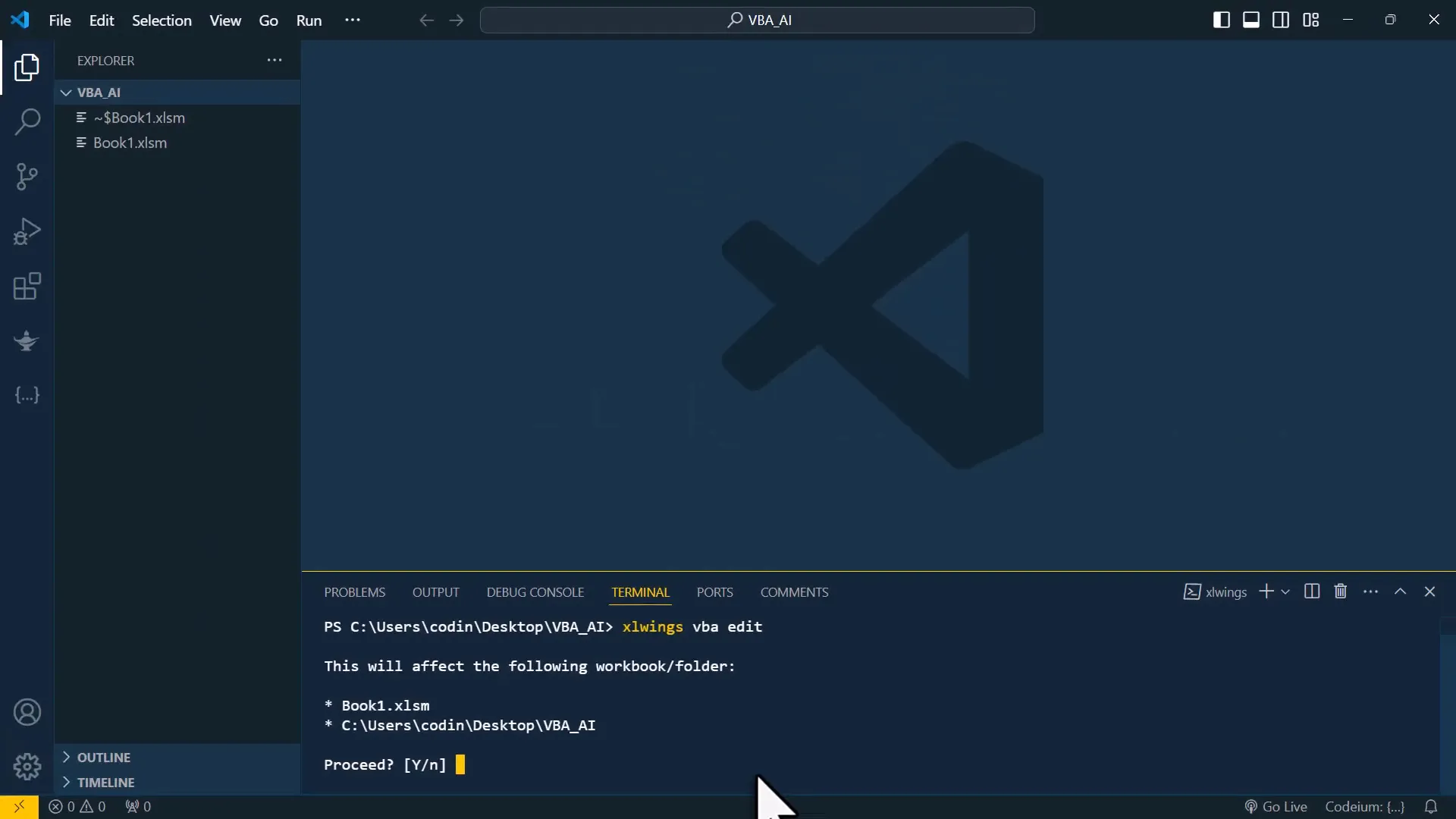Open the Extensions view

27,286
